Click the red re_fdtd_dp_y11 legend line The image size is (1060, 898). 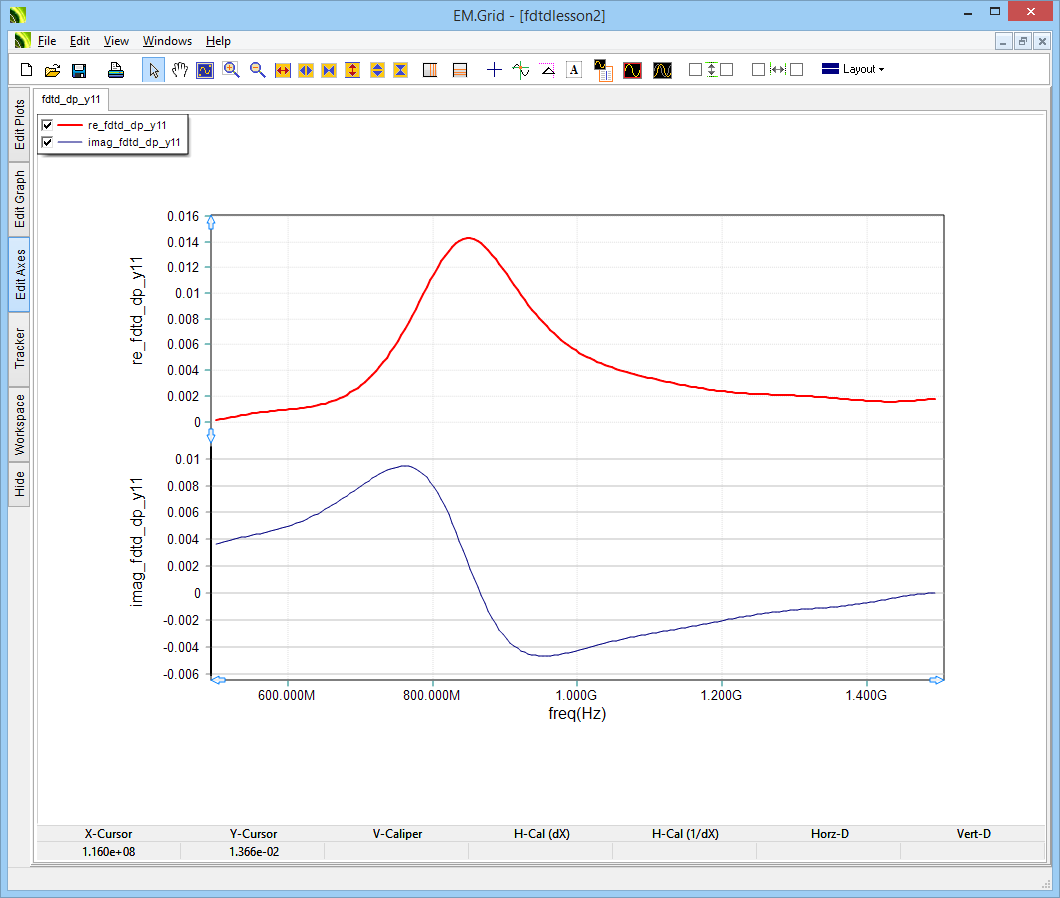click(x=70, y=125)
